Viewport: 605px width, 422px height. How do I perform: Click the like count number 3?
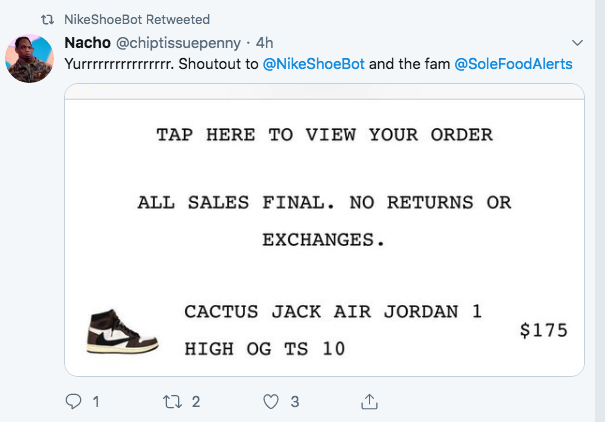pyautogui.click(x=295, y=401)
